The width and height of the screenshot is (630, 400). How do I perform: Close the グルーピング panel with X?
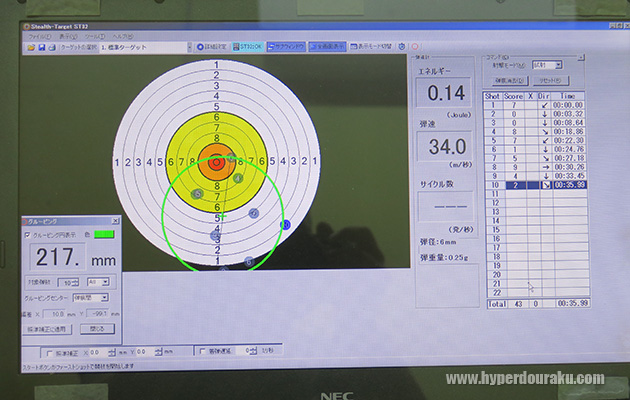[116, 221]
